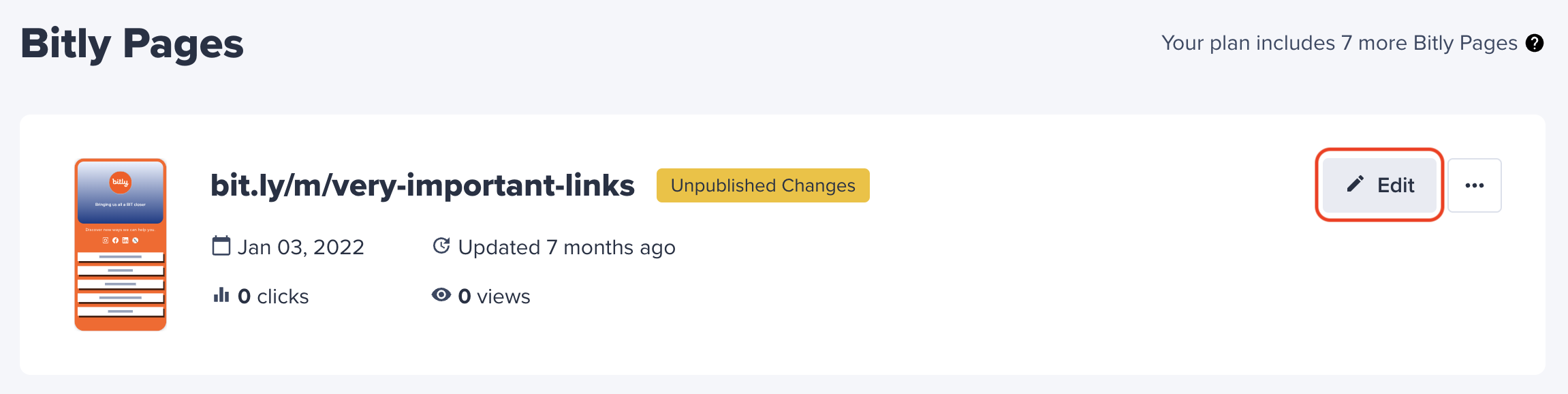Click the Updated 7 months ago text
The width and height of the screenshot is (1568, 394).
pyautogui.click(x=567, y=247)
